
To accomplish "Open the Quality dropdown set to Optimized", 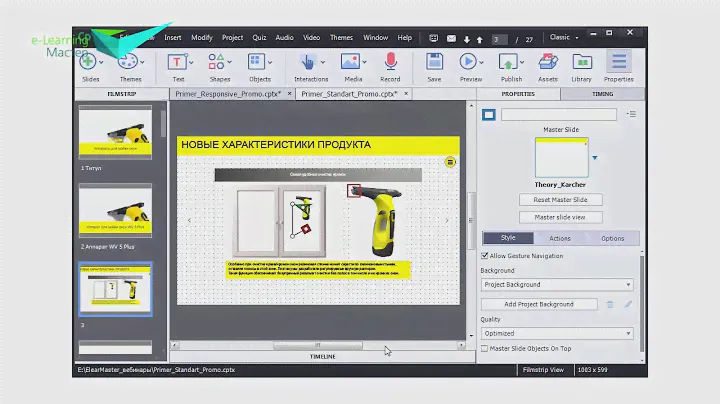I will coord(556,333).
